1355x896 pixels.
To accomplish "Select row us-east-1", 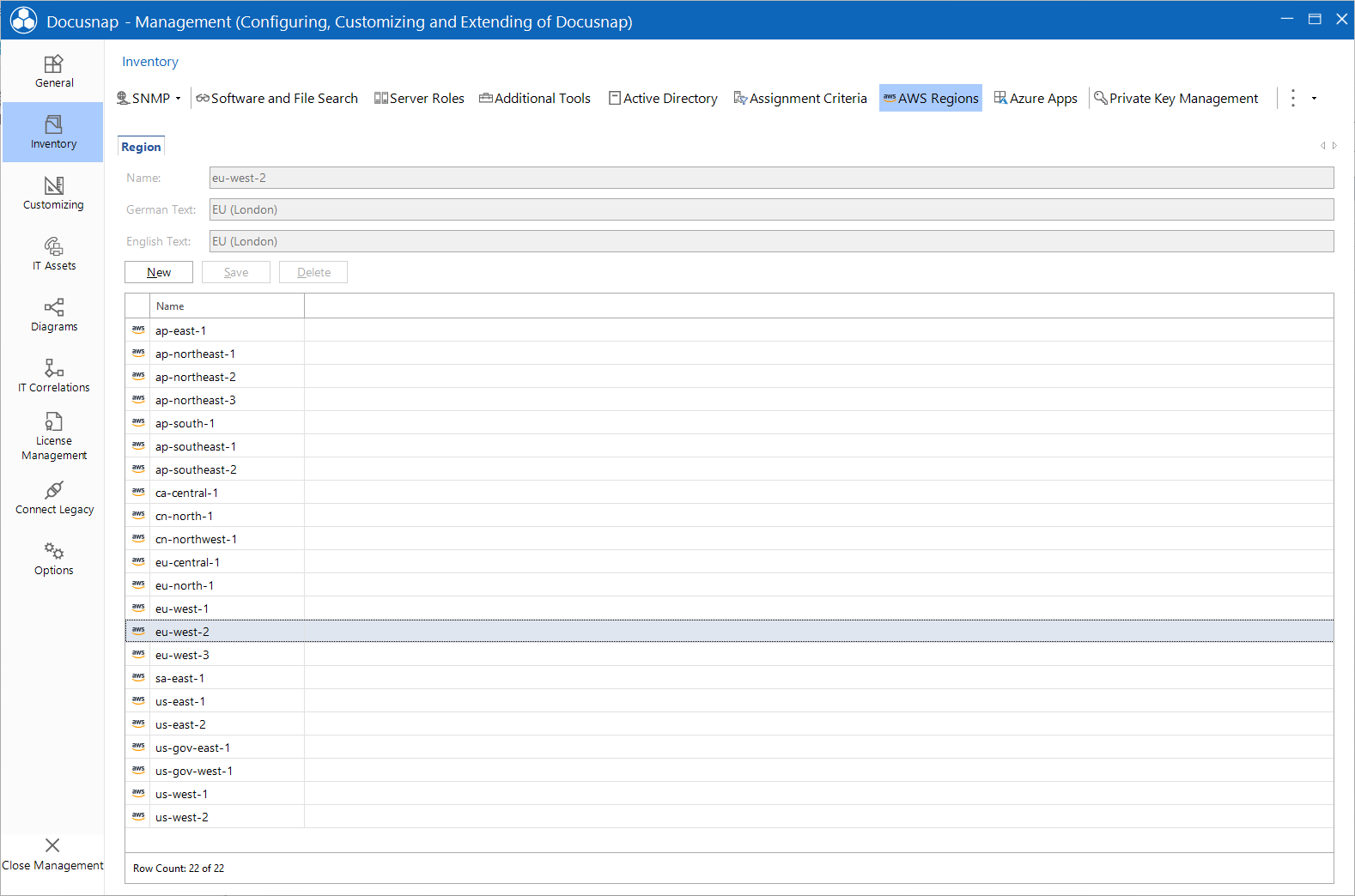I will point(729,701).
